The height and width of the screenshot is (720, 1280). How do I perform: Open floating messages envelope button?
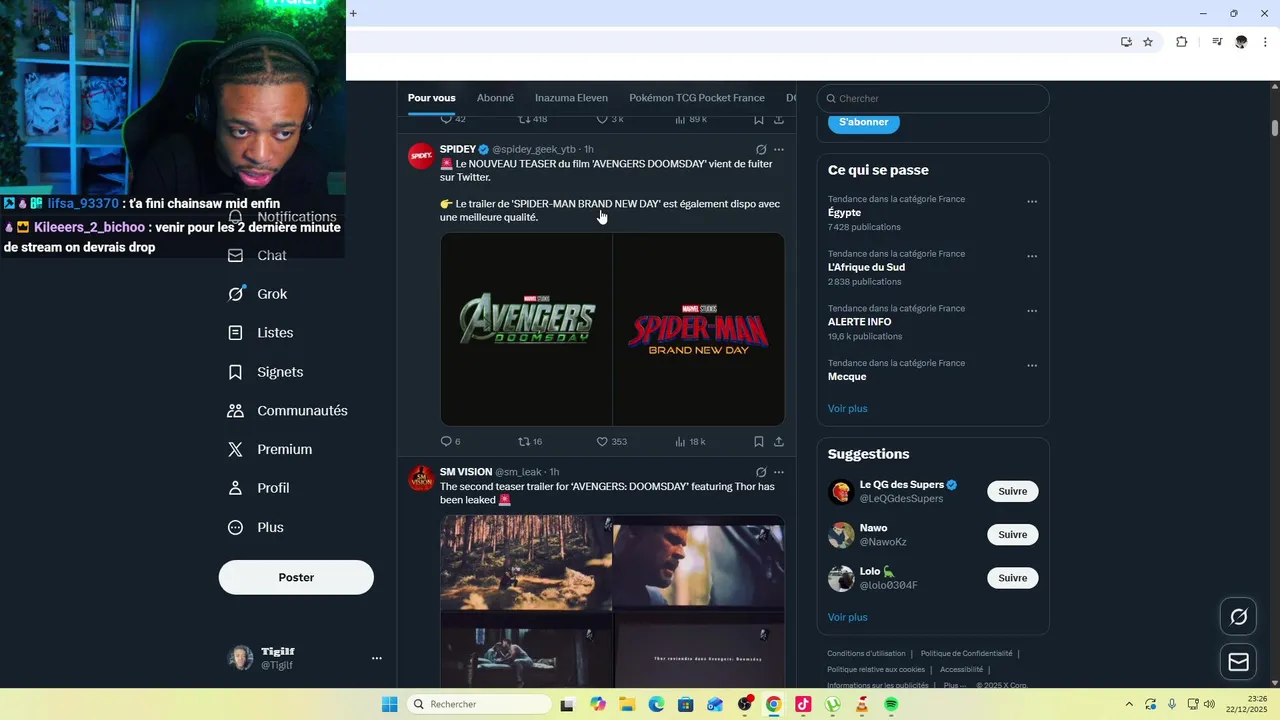tap(1238, 662)
